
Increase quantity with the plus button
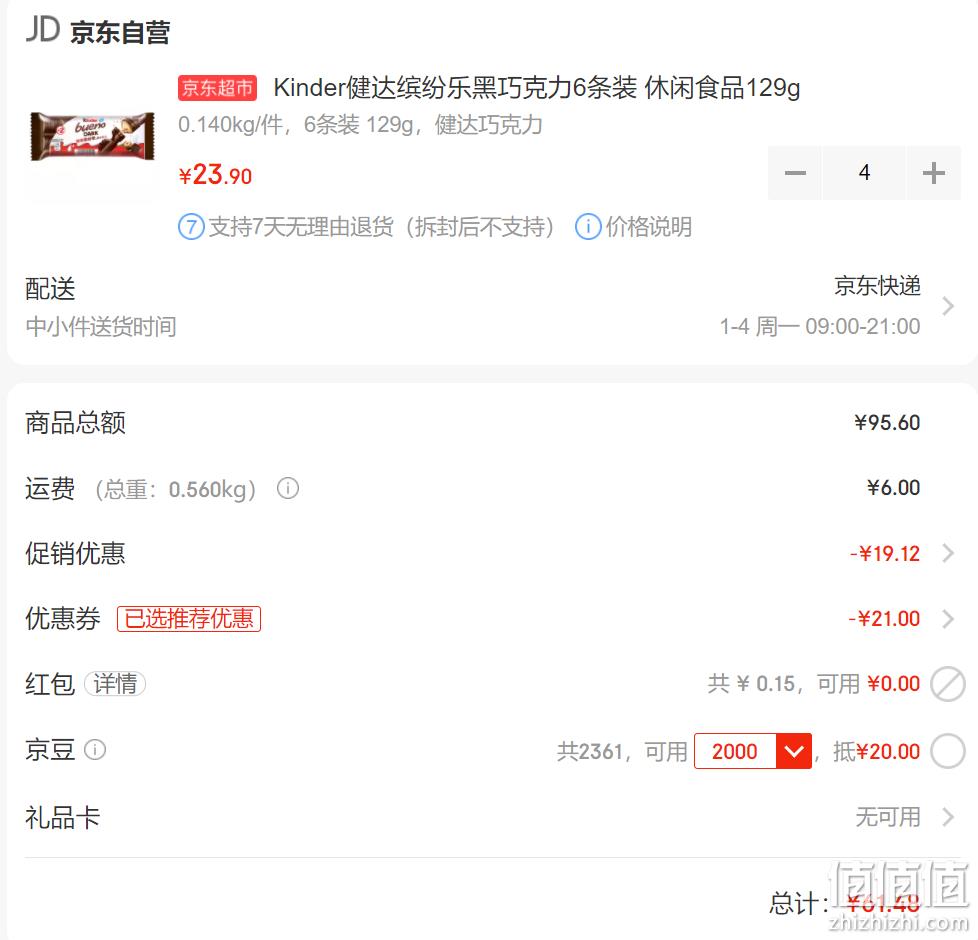[x=934, y=173]
